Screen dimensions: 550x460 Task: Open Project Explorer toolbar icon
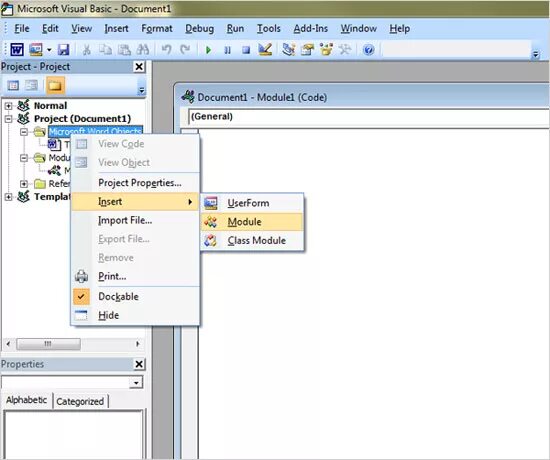[289, 50]
